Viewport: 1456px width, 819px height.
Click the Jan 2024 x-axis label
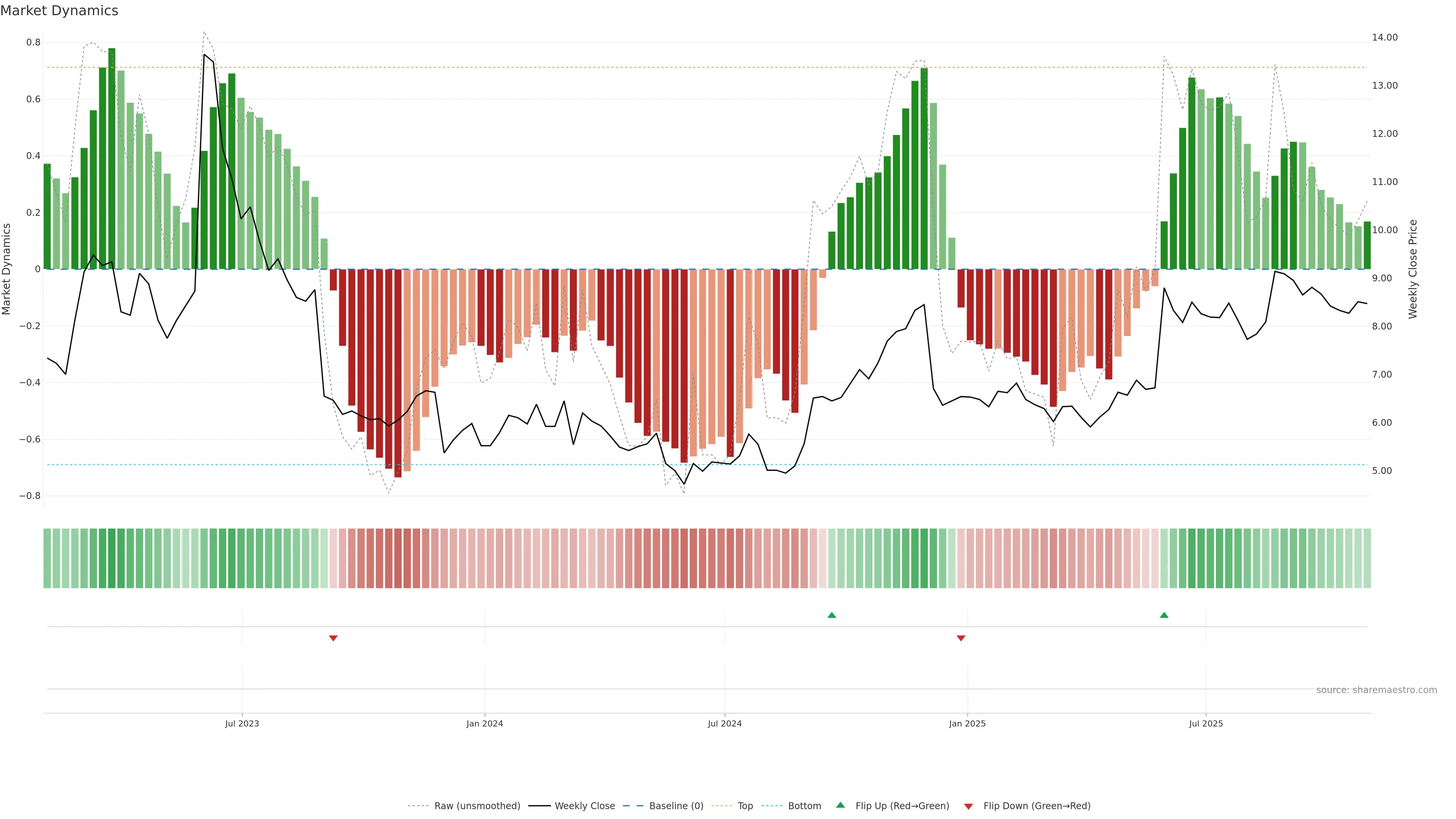click(485, 723)
